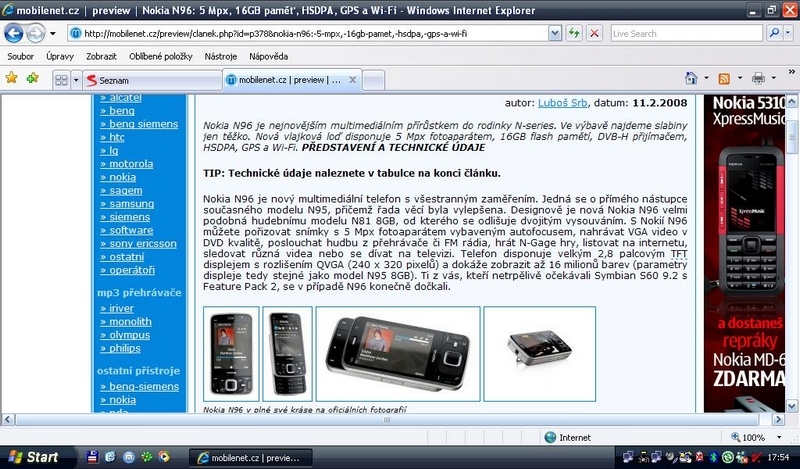Click the Home page icon

(x=691, y=78)
